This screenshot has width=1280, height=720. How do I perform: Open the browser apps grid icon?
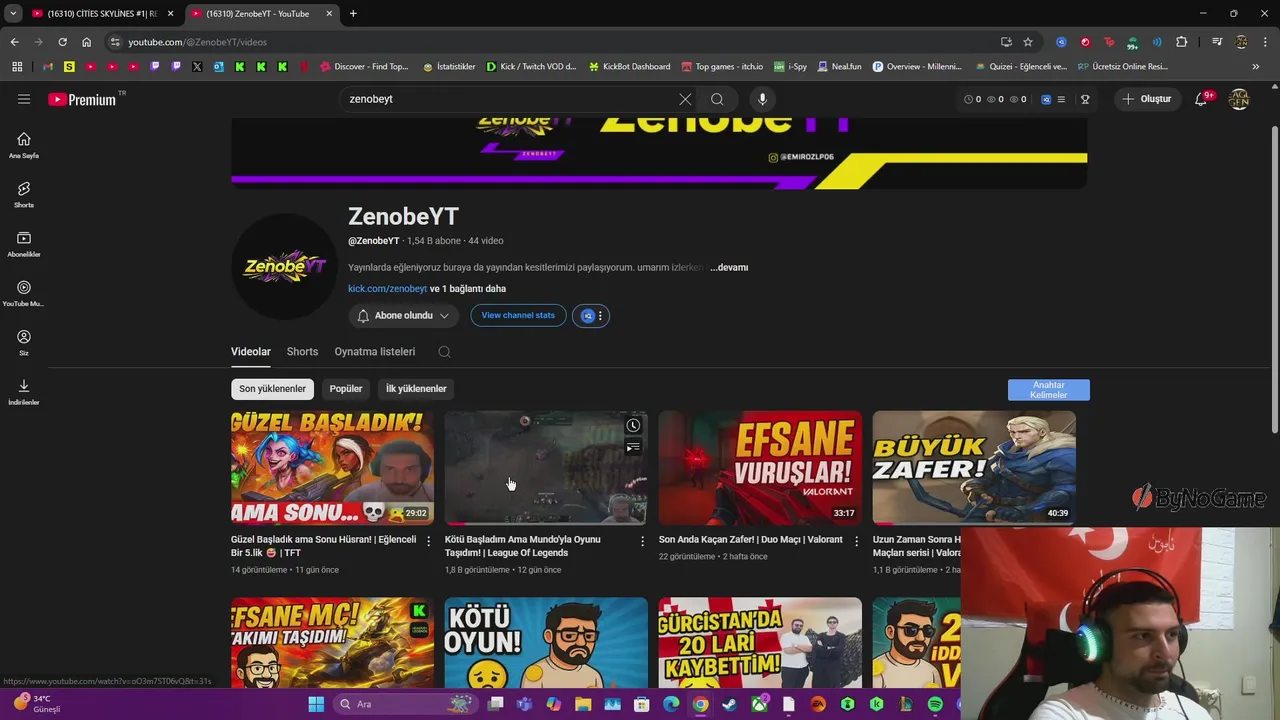[17, 67]
